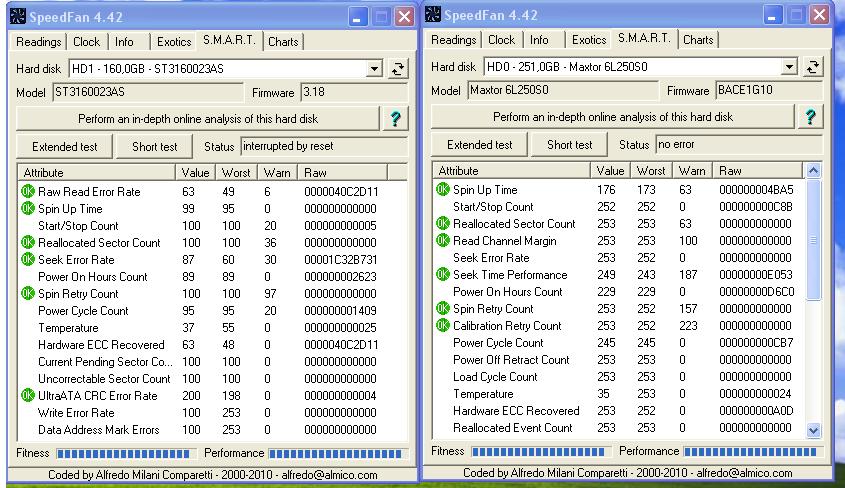Click OK icon beside Reallocated Sector Count in left window
Viewport: 845px width, 488px height.
pyautogui.click(x=27, y=242)
